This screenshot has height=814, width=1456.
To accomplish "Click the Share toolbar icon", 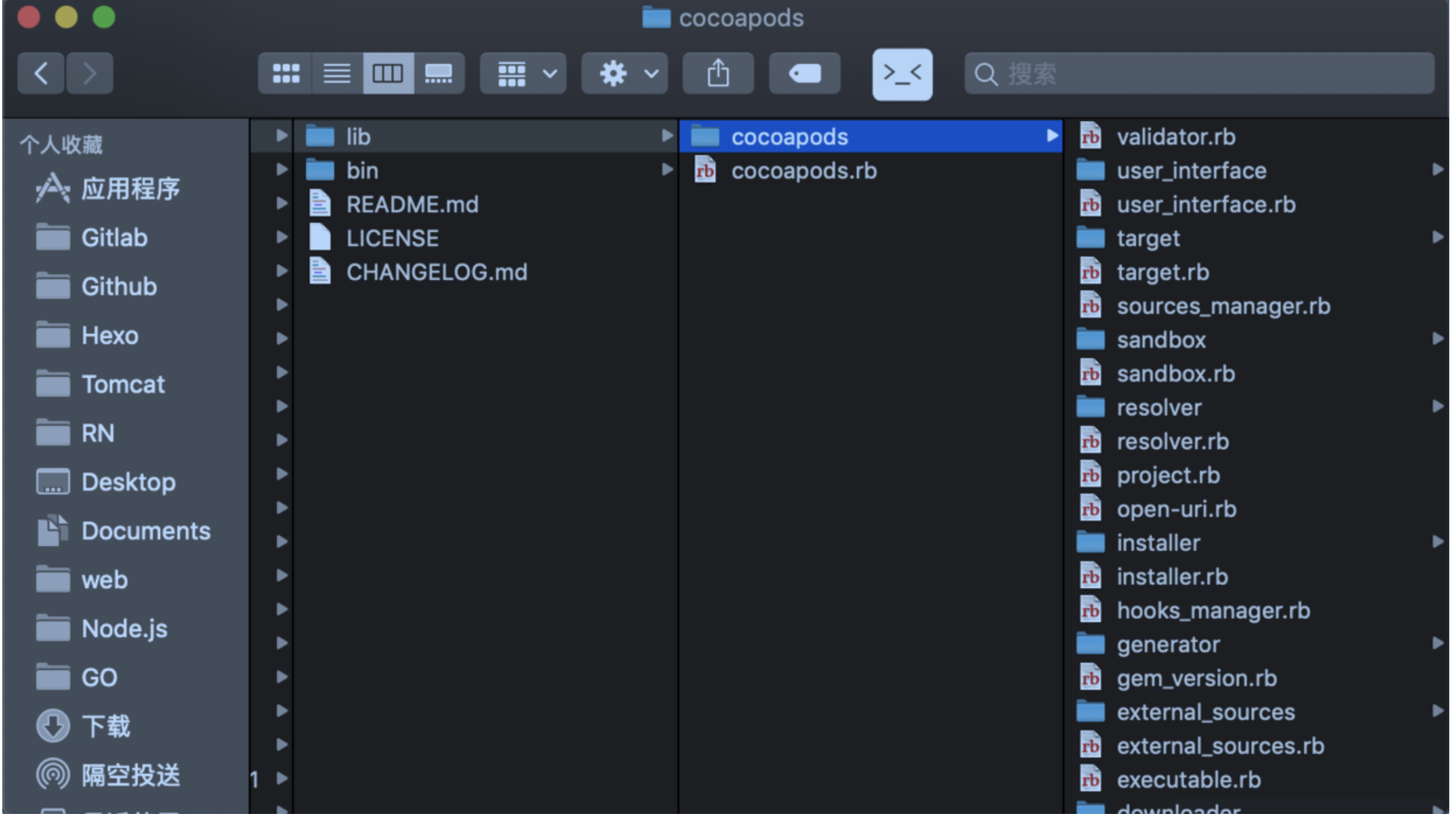I will click(717, 74).
